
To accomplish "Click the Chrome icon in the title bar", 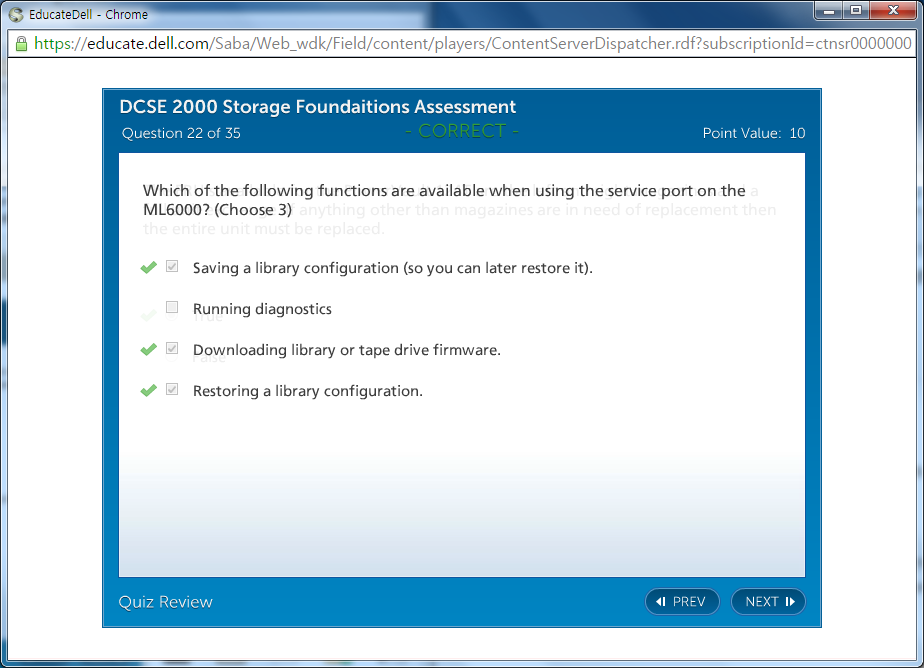I will pos(16,14).
